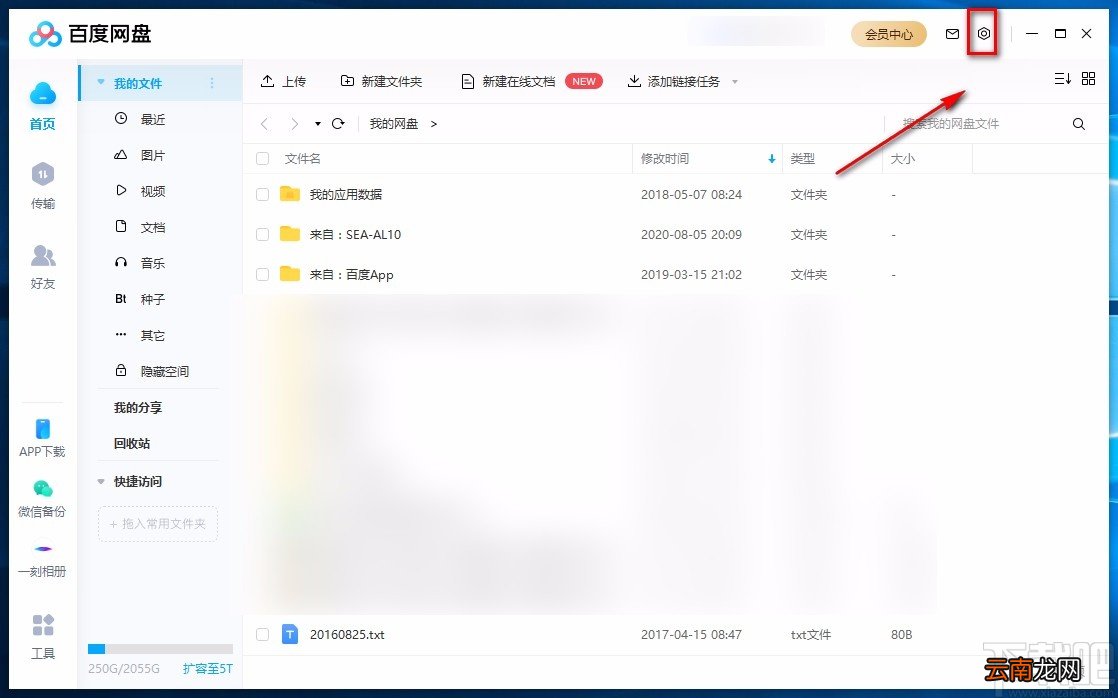Click the 文件名 column header
Screen dimensions: 1118x698
(x=302, y=158)
